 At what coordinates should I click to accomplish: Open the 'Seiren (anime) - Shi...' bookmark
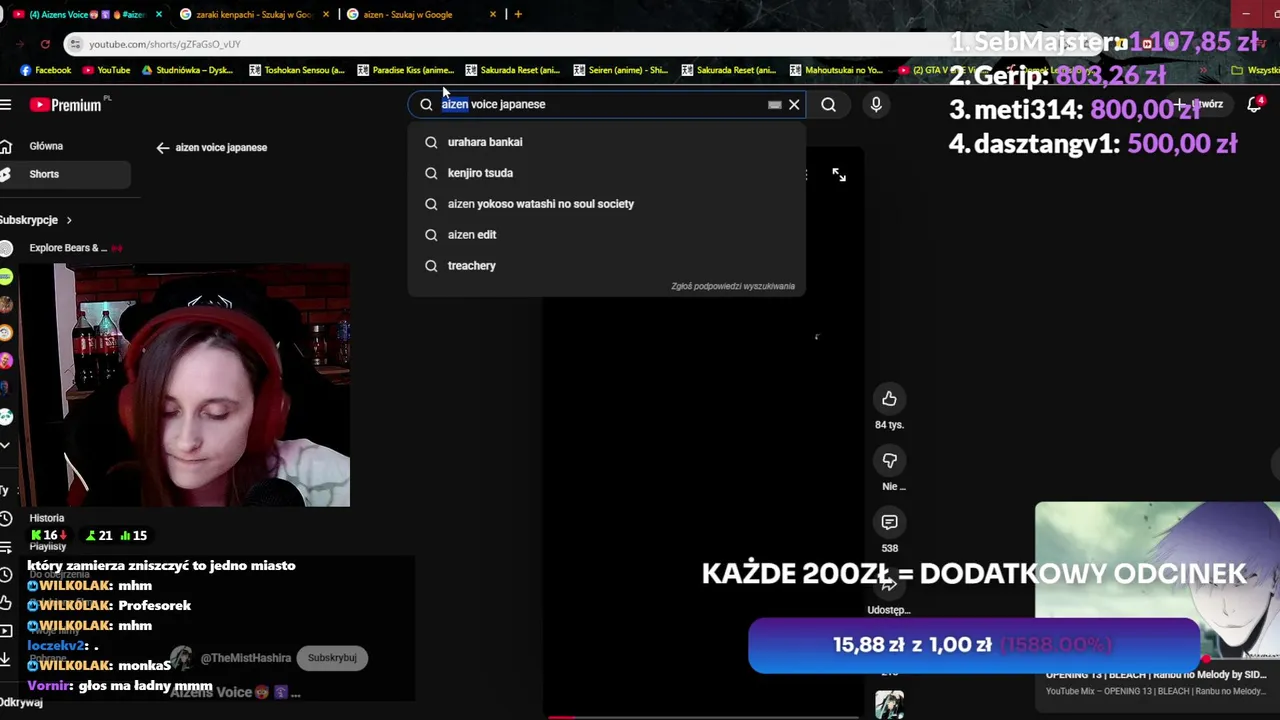coord(620,70)
